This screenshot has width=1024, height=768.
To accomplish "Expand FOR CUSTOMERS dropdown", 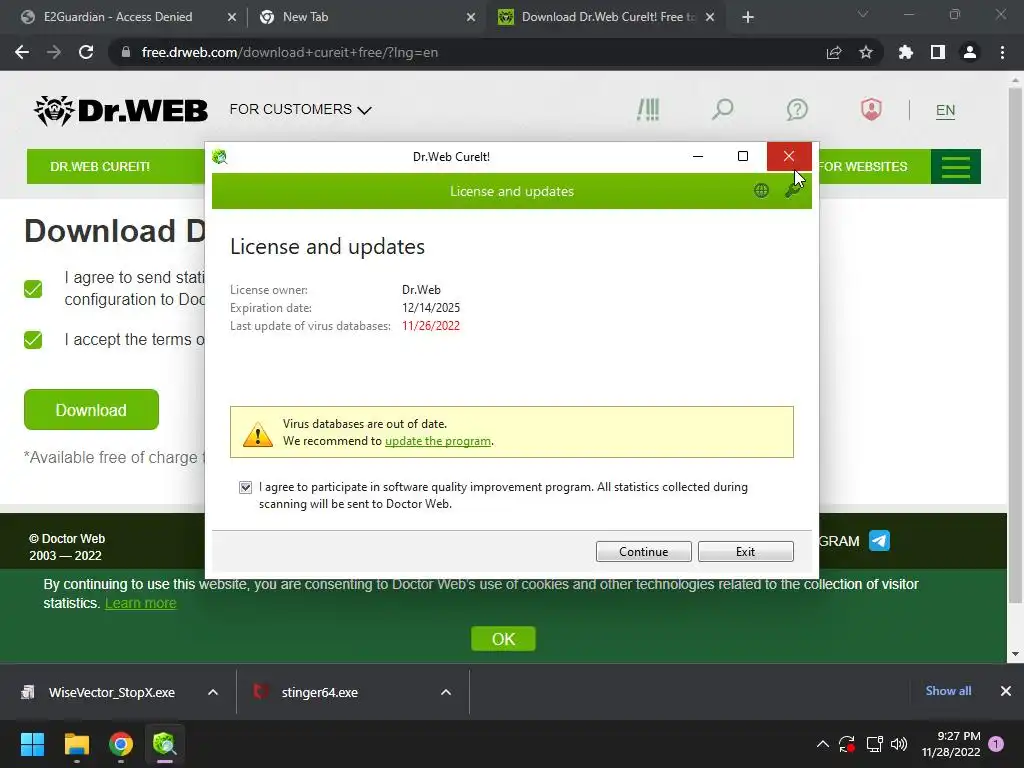I will (300, 109).
